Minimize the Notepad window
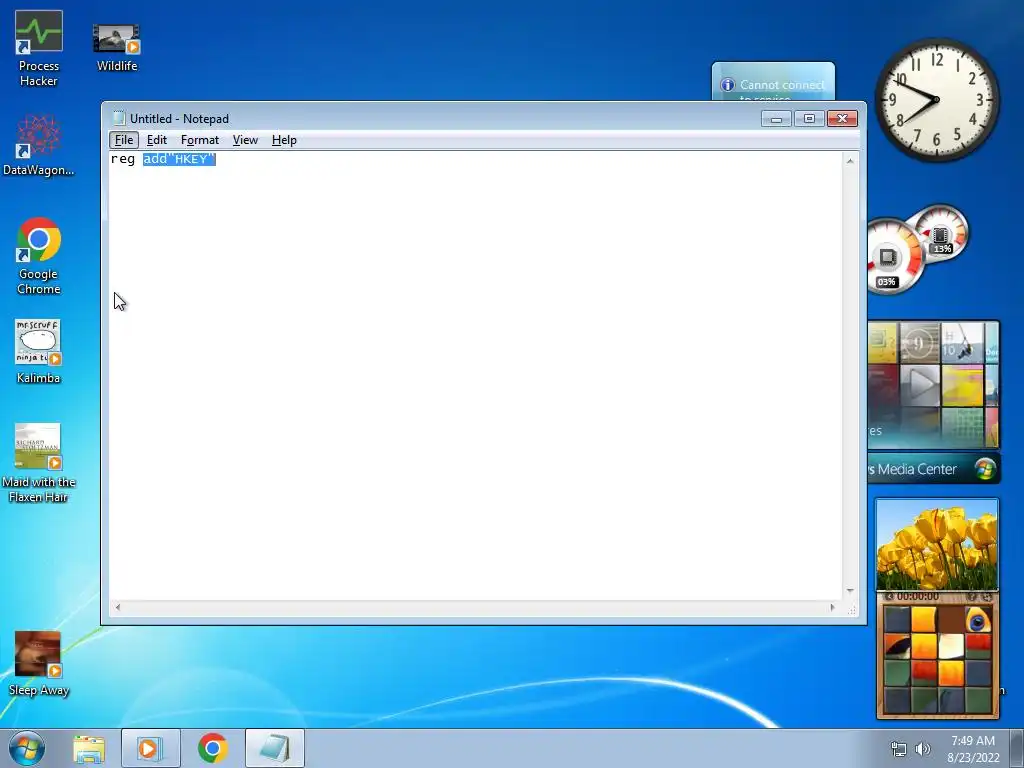 click(776, 119)
